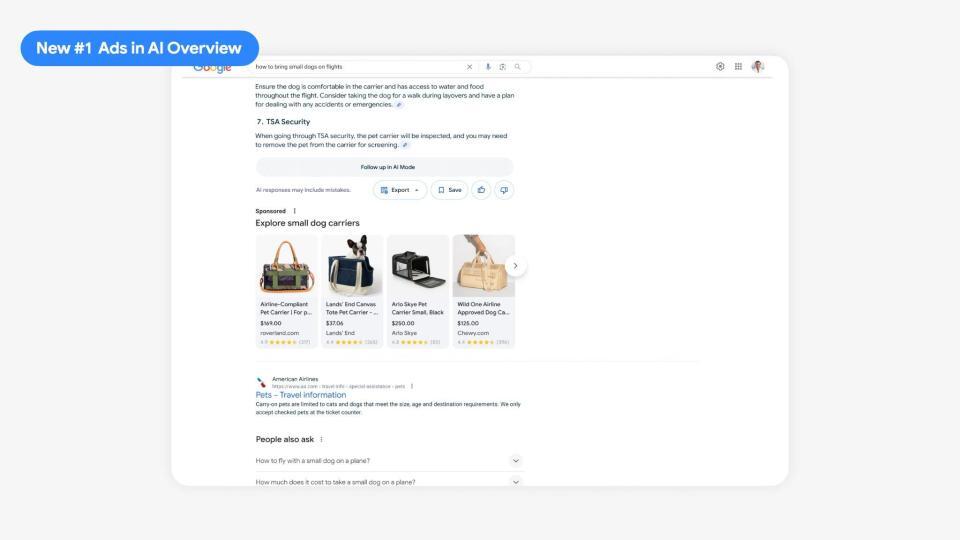
Task: Open the Google apps grid icon
Action: [x=738, y=66]
